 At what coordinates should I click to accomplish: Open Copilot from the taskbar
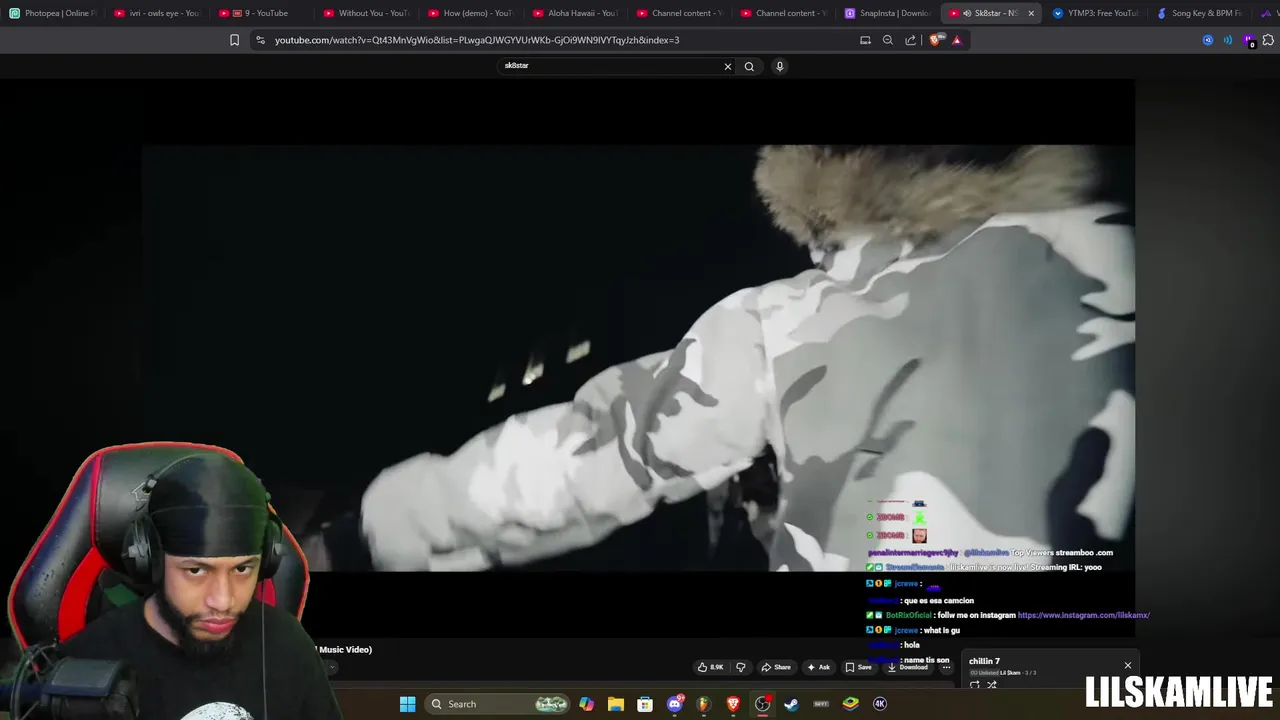point(587,704)
